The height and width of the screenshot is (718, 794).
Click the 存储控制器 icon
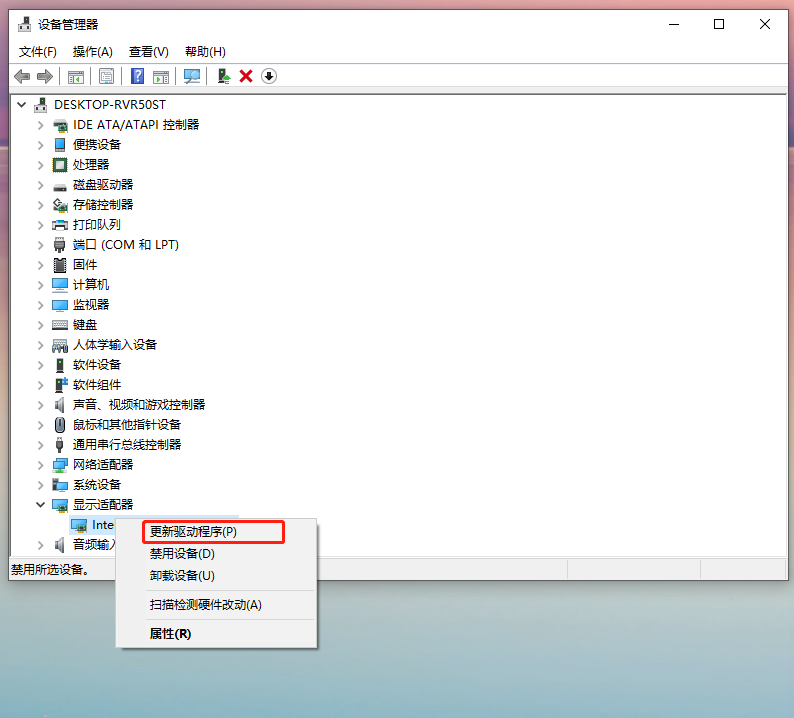pyautogui.click(x=60, y=205)
